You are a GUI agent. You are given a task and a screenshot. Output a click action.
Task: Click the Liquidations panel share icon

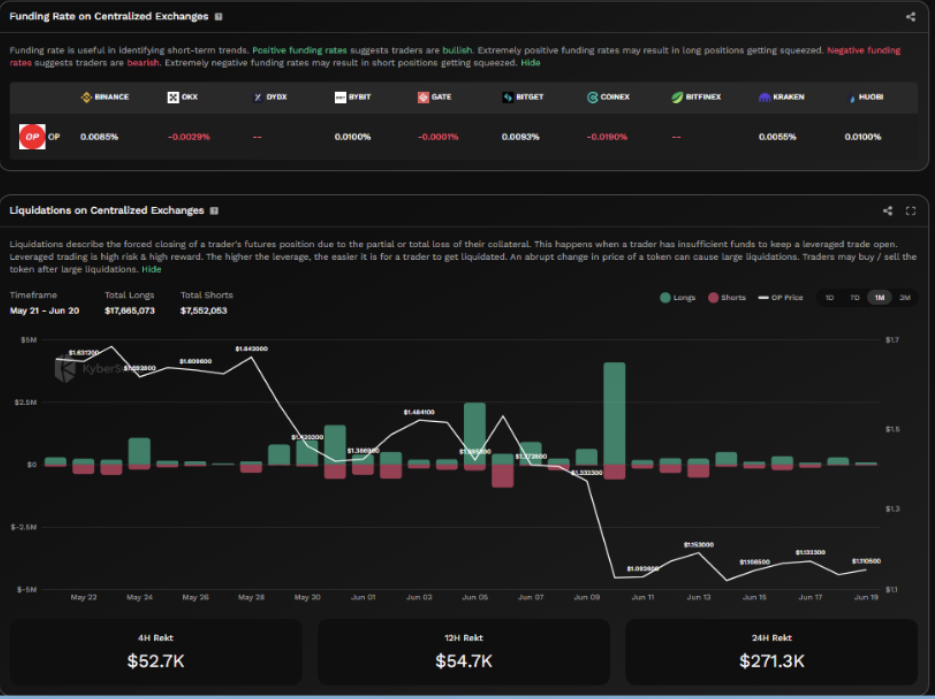[x=888, y=211]
